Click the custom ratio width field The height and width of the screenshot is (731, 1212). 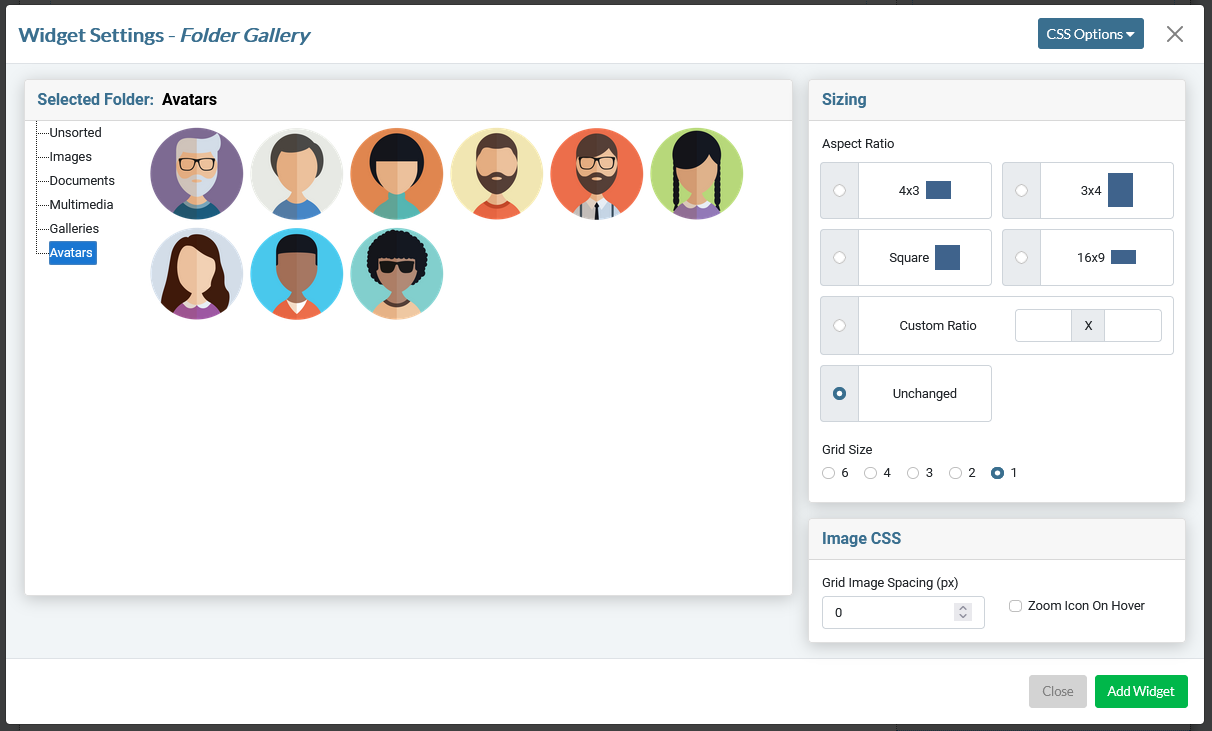(1043, 326)
